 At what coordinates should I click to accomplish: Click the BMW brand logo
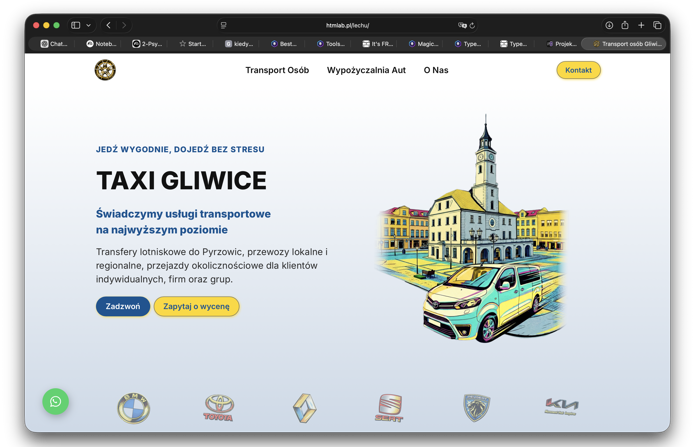tap(133, 408)
